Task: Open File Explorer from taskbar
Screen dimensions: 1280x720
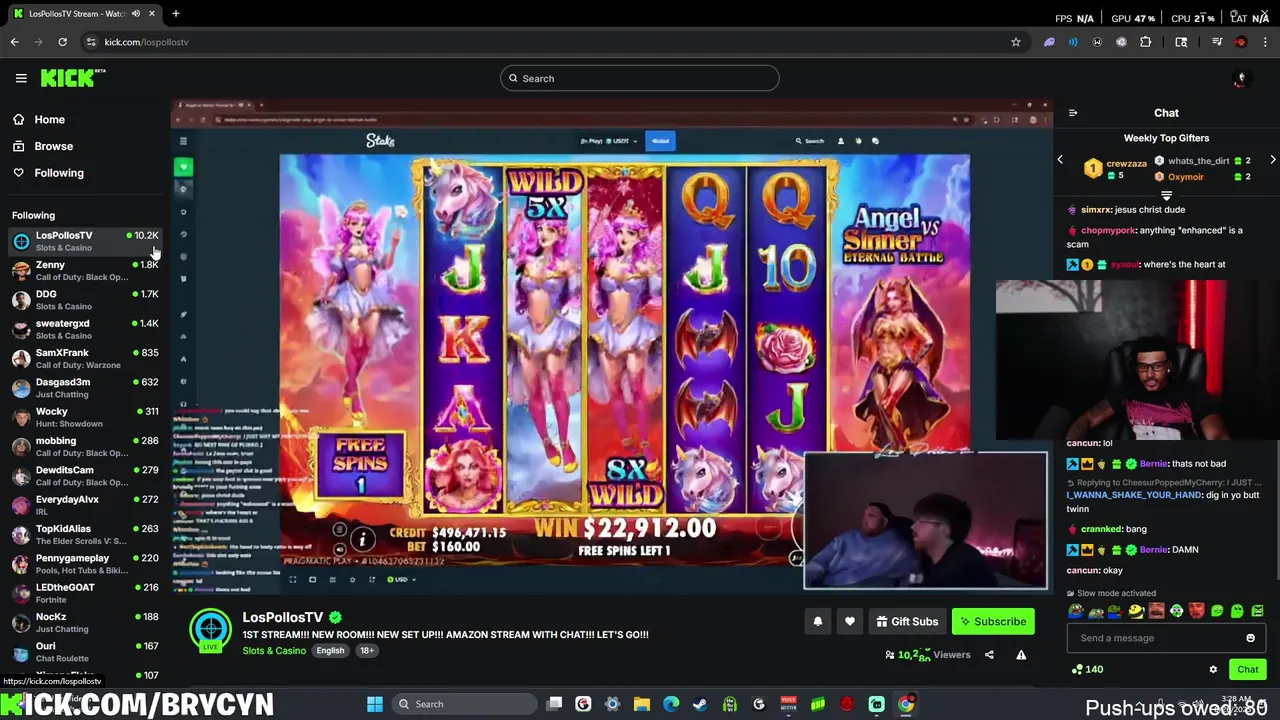Action: [642, 704]
